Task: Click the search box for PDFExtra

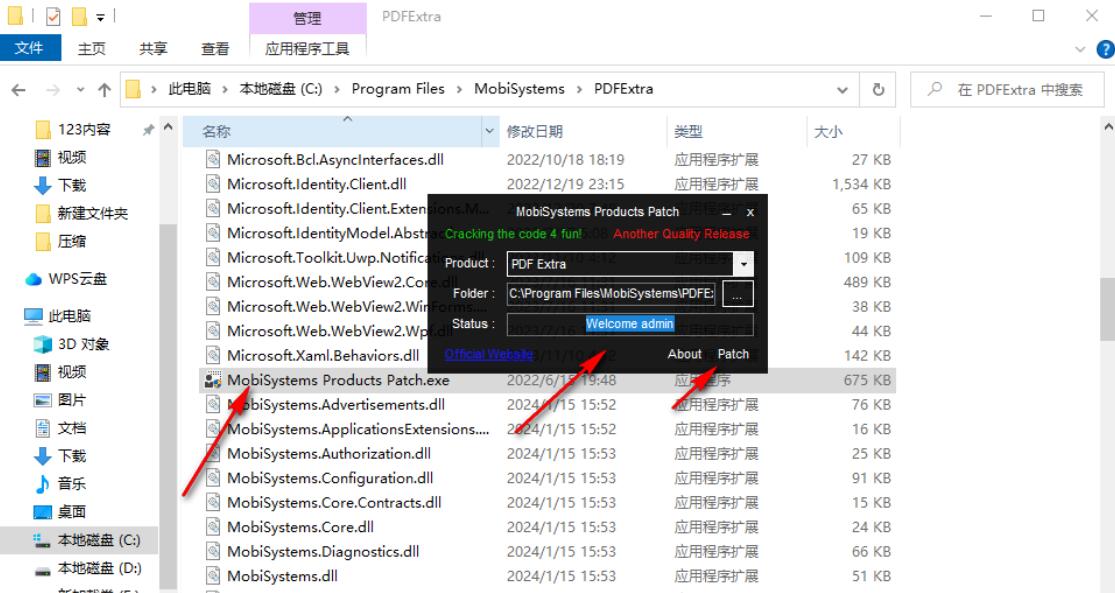Action: tap(1008, 90)
